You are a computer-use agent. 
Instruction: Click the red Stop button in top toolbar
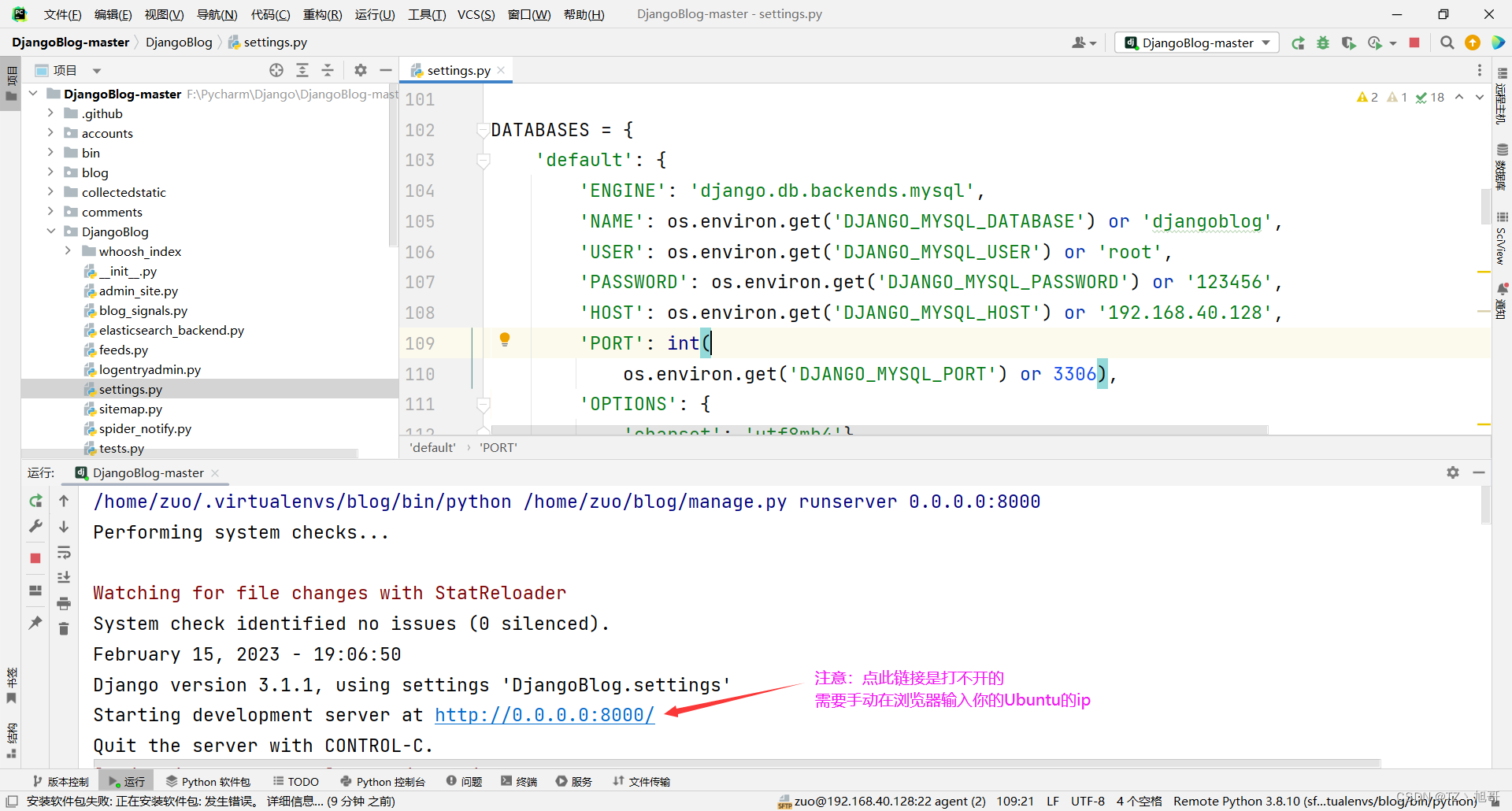1414,43
